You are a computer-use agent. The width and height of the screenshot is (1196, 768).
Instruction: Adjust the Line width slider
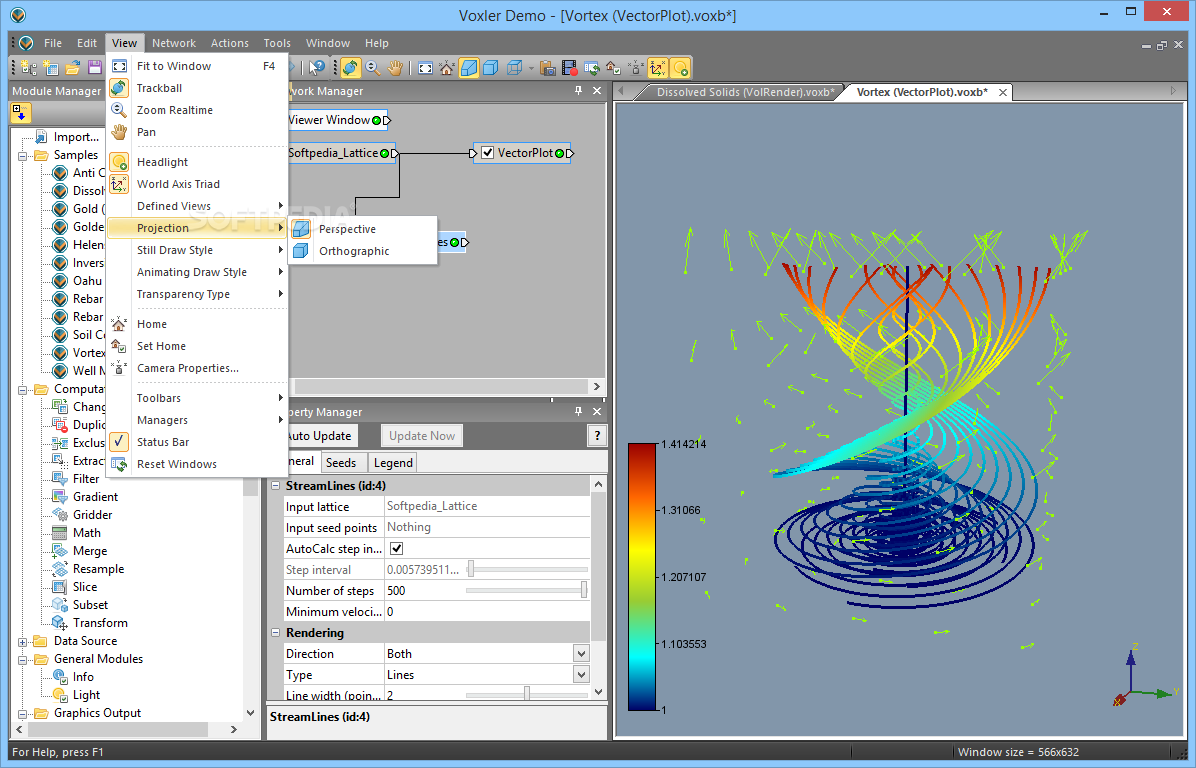click(x=526, y=693)
